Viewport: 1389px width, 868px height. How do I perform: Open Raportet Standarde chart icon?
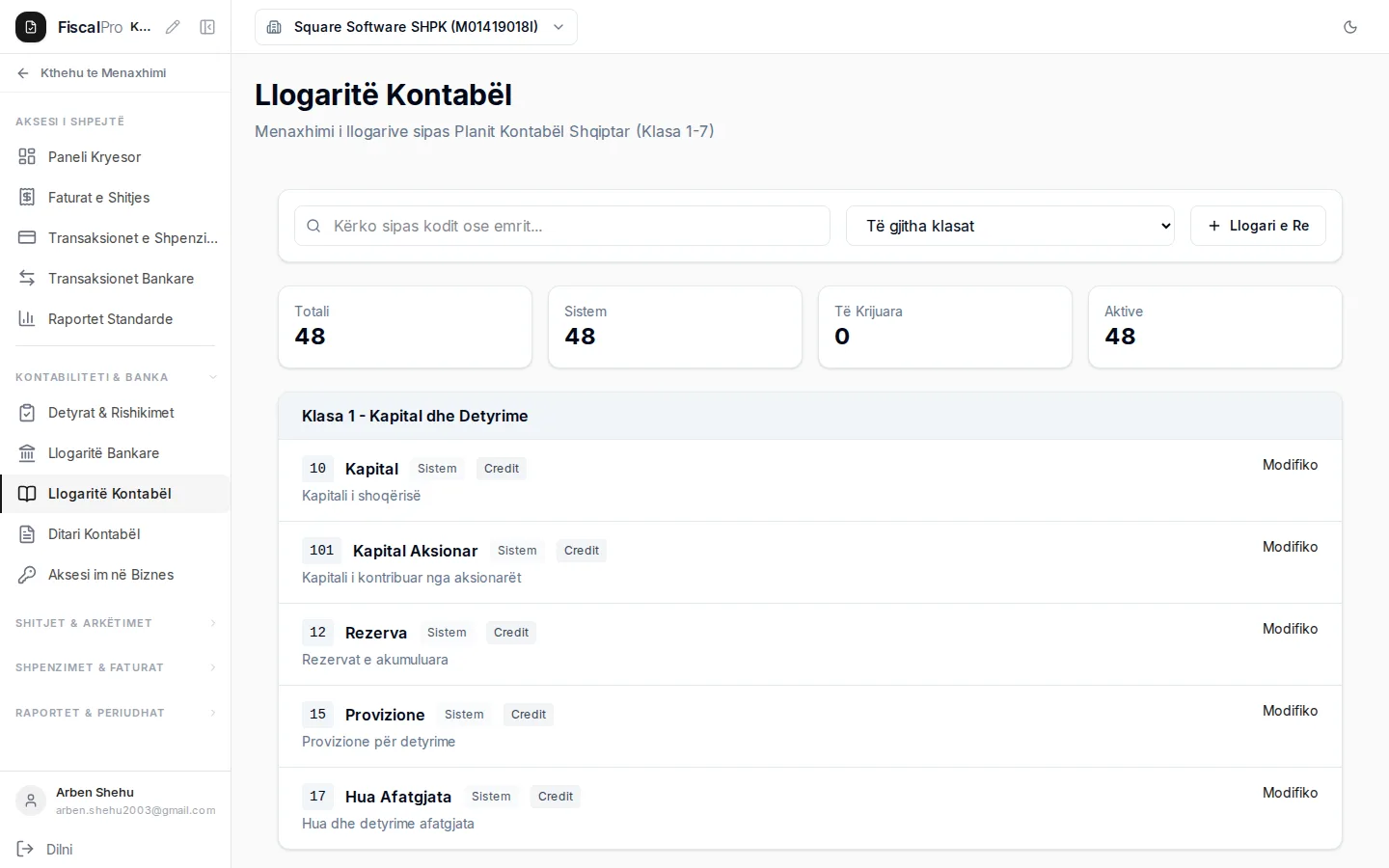27,318
